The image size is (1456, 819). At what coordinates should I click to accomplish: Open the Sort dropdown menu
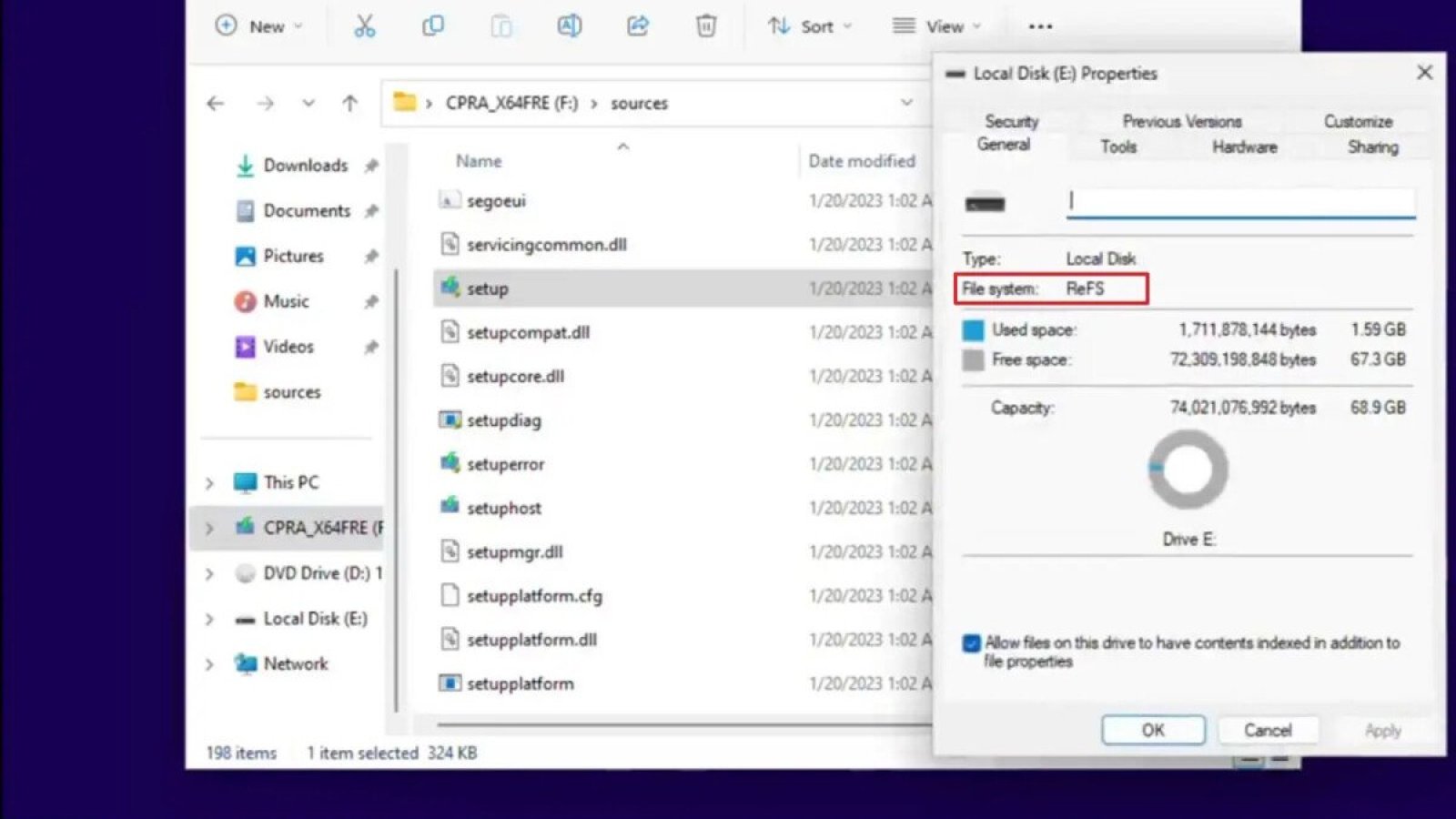coord(809,26)
